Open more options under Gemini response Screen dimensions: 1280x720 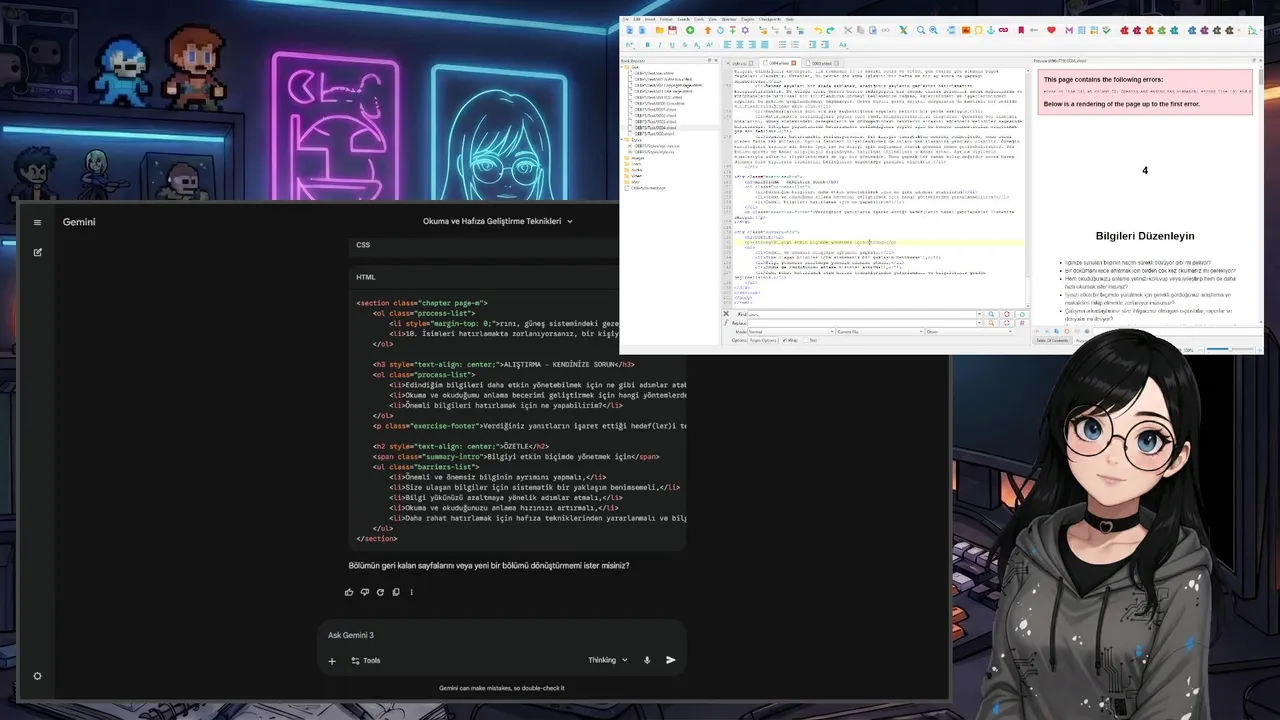[x=411, y=592]
